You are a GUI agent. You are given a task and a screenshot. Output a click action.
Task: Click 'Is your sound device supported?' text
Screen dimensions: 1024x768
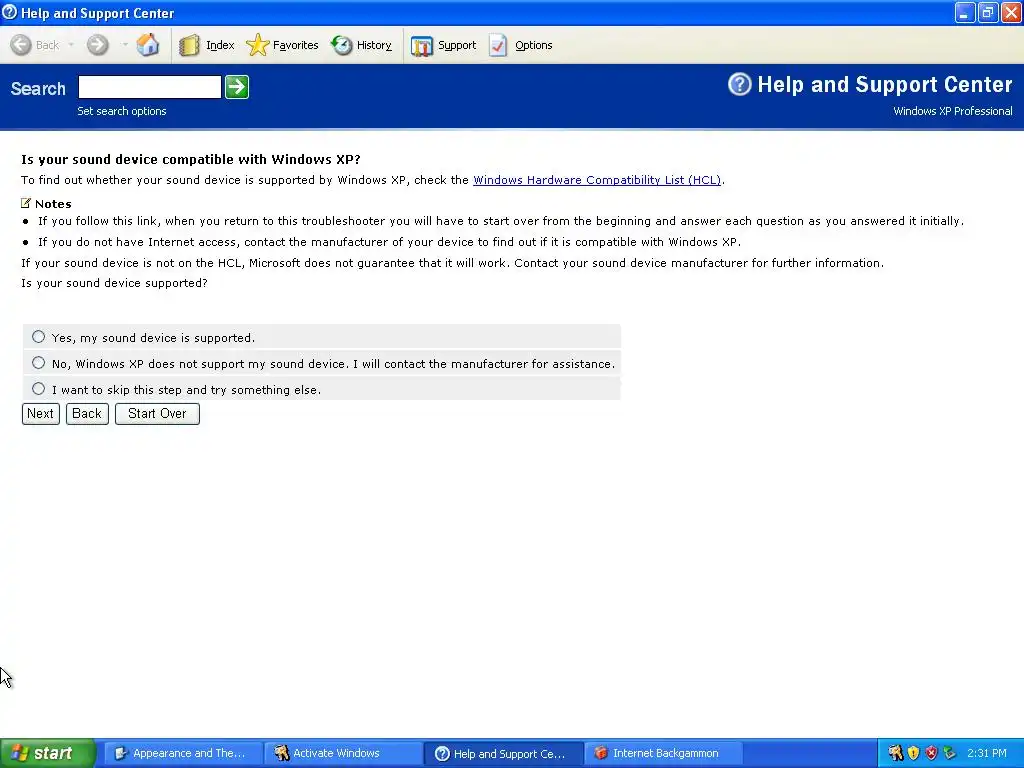(114, 283)
